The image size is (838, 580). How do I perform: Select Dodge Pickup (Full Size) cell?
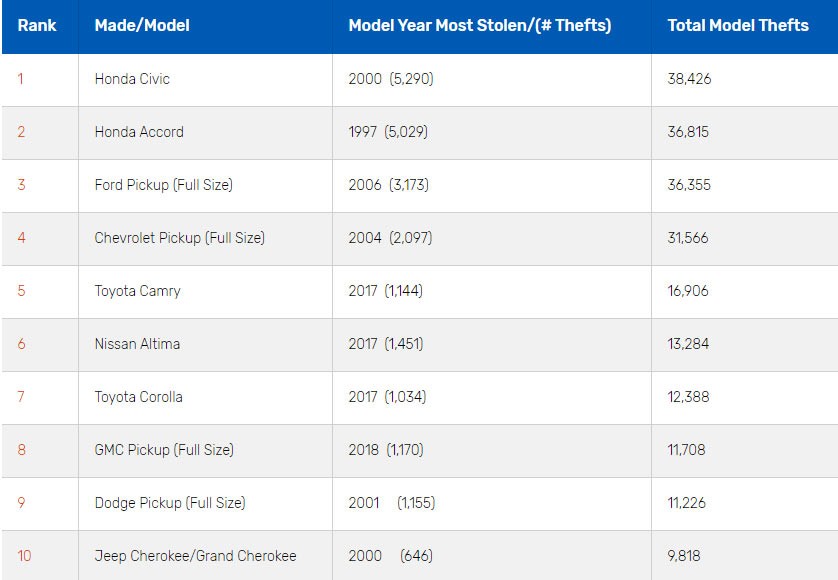(169, 503)
